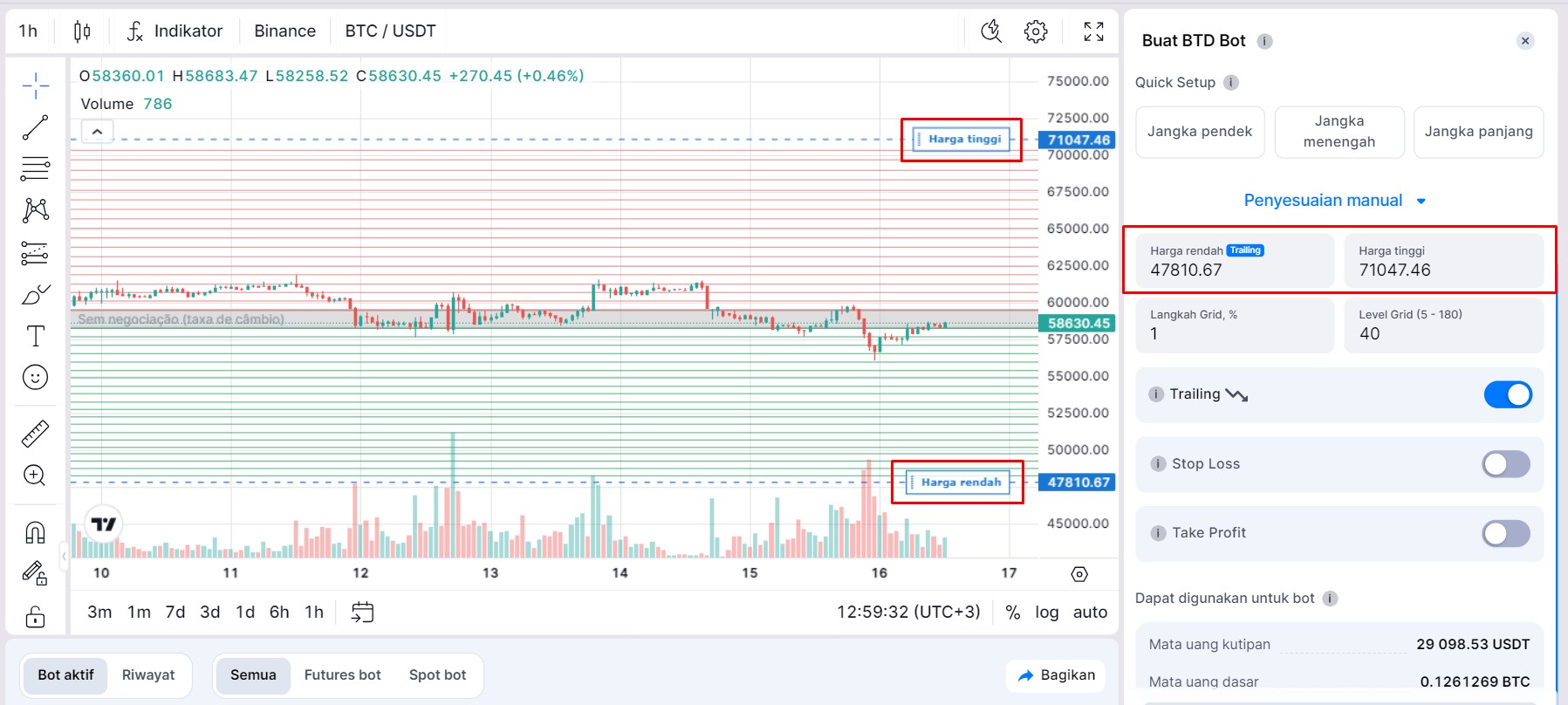
Task: Disable the Trailing toggle
Action: (1507, 394)
